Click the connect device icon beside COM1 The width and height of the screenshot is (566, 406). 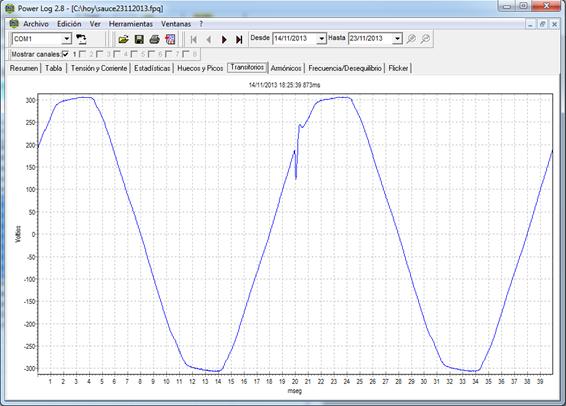click(81, 39)
